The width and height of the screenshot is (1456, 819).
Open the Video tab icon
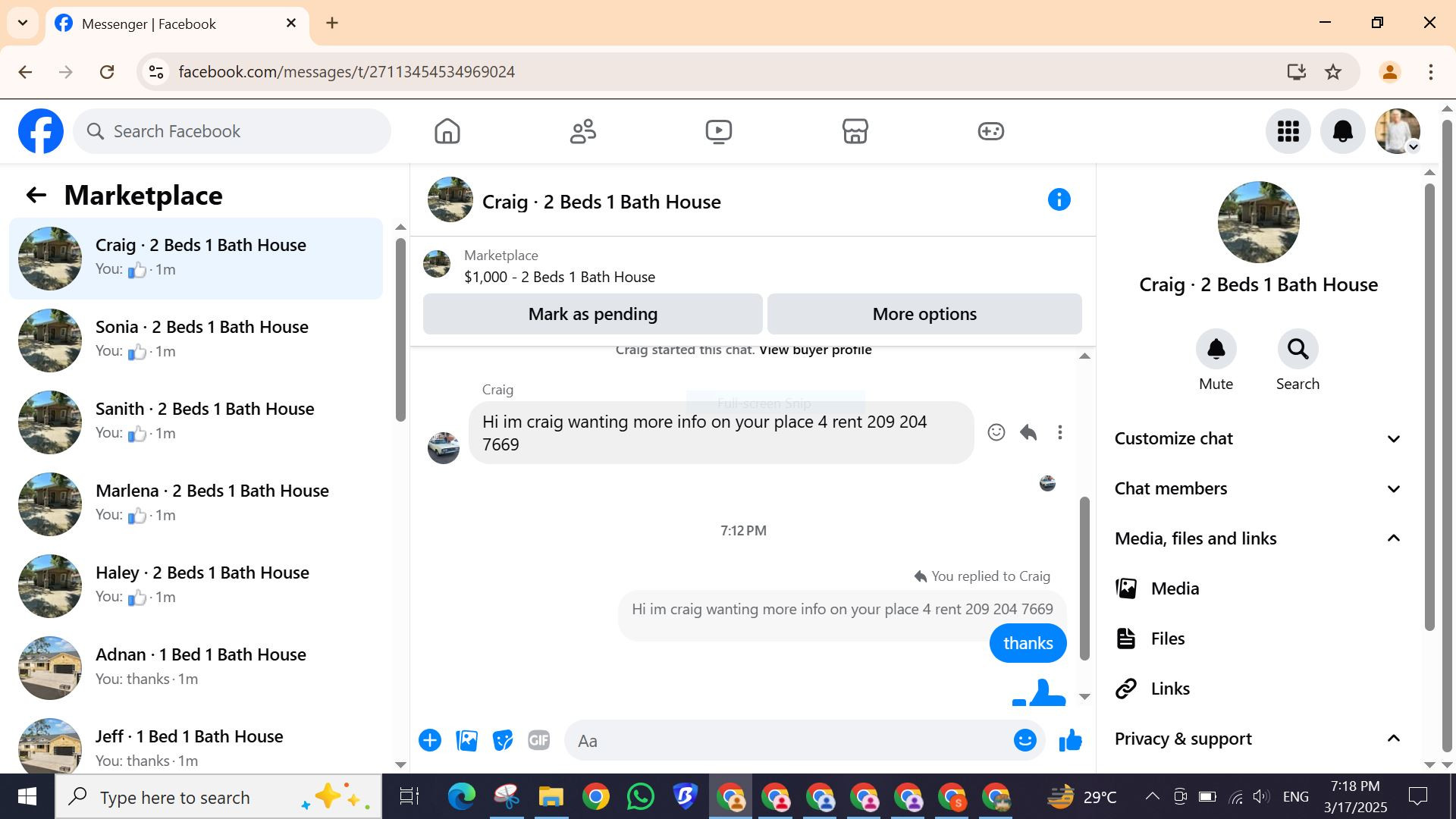click(719, 131)
